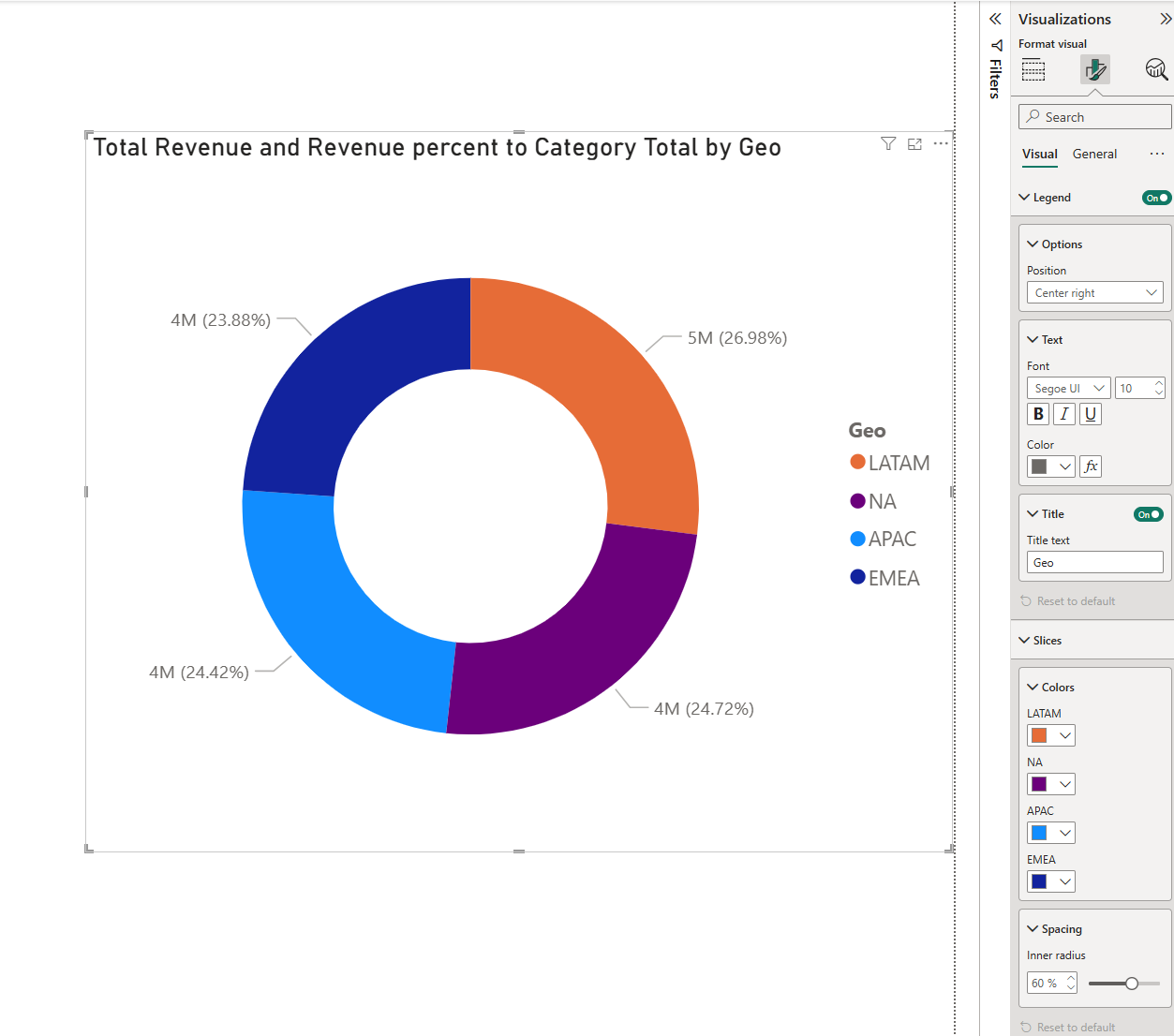The image size is (1174, 1036).
Task: Collapse the Spacing card
Action: (x=1033, y=929)
